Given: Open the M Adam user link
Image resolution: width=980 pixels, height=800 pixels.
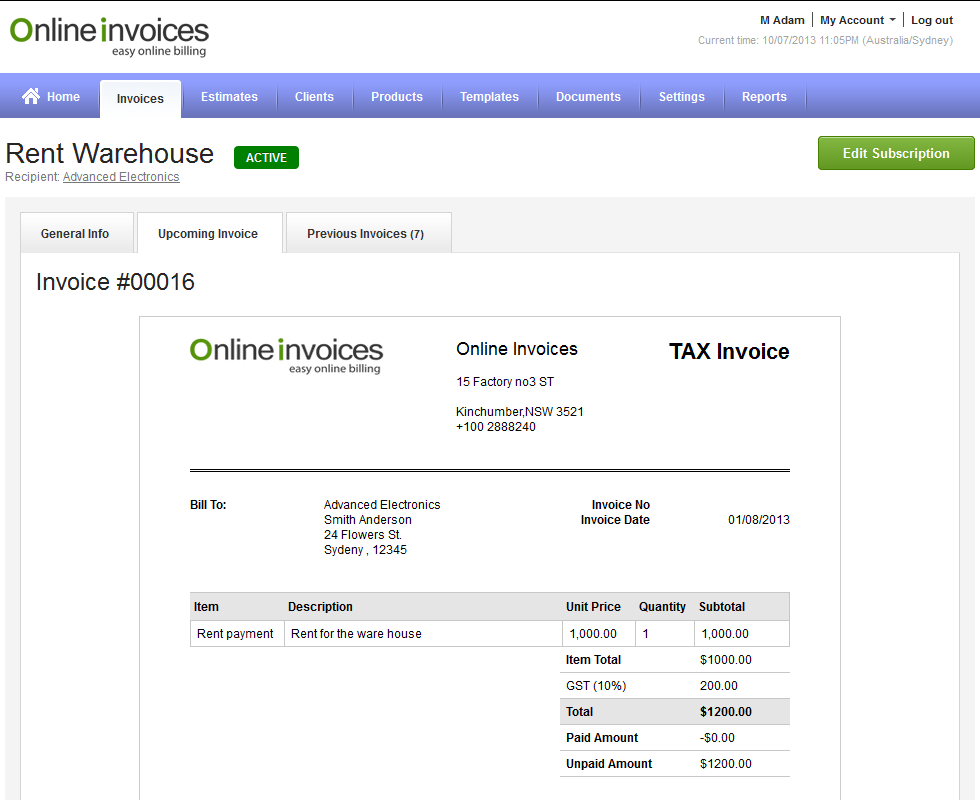Looking at the screenshot, I should 782,20.
